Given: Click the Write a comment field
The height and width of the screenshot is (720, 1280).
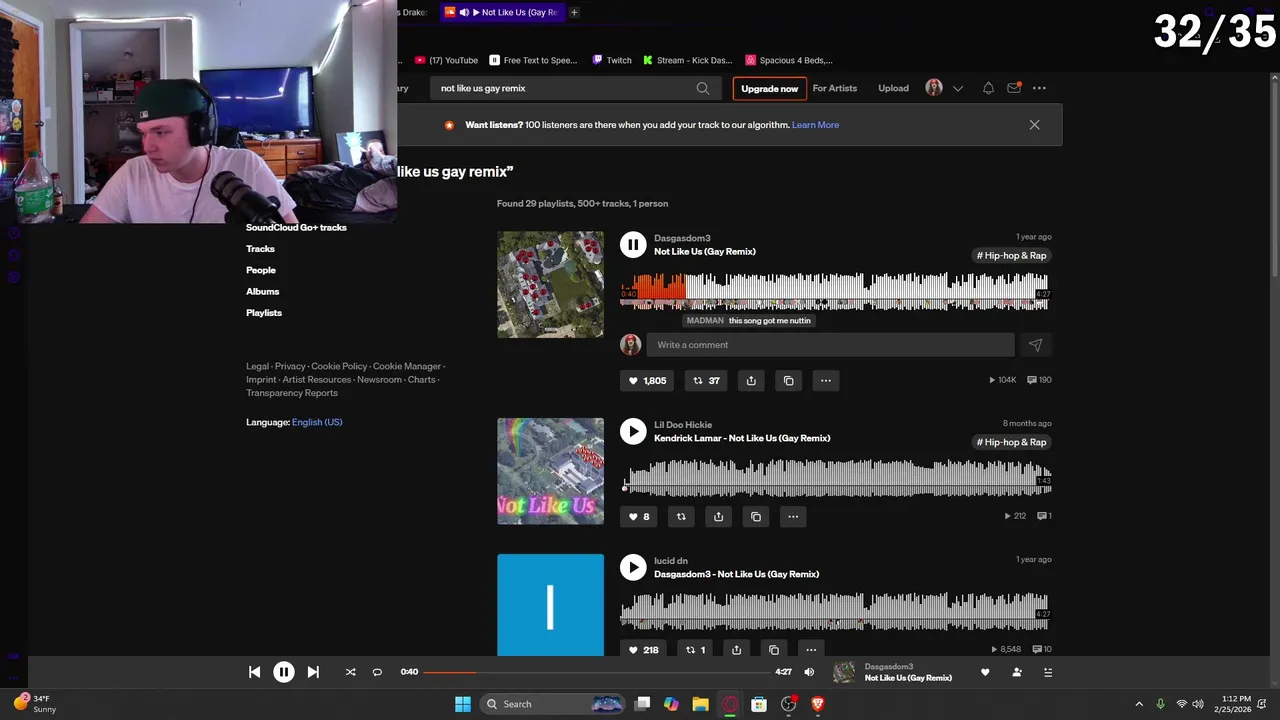Looking at the screenshot, I should (x=830, y=345).
